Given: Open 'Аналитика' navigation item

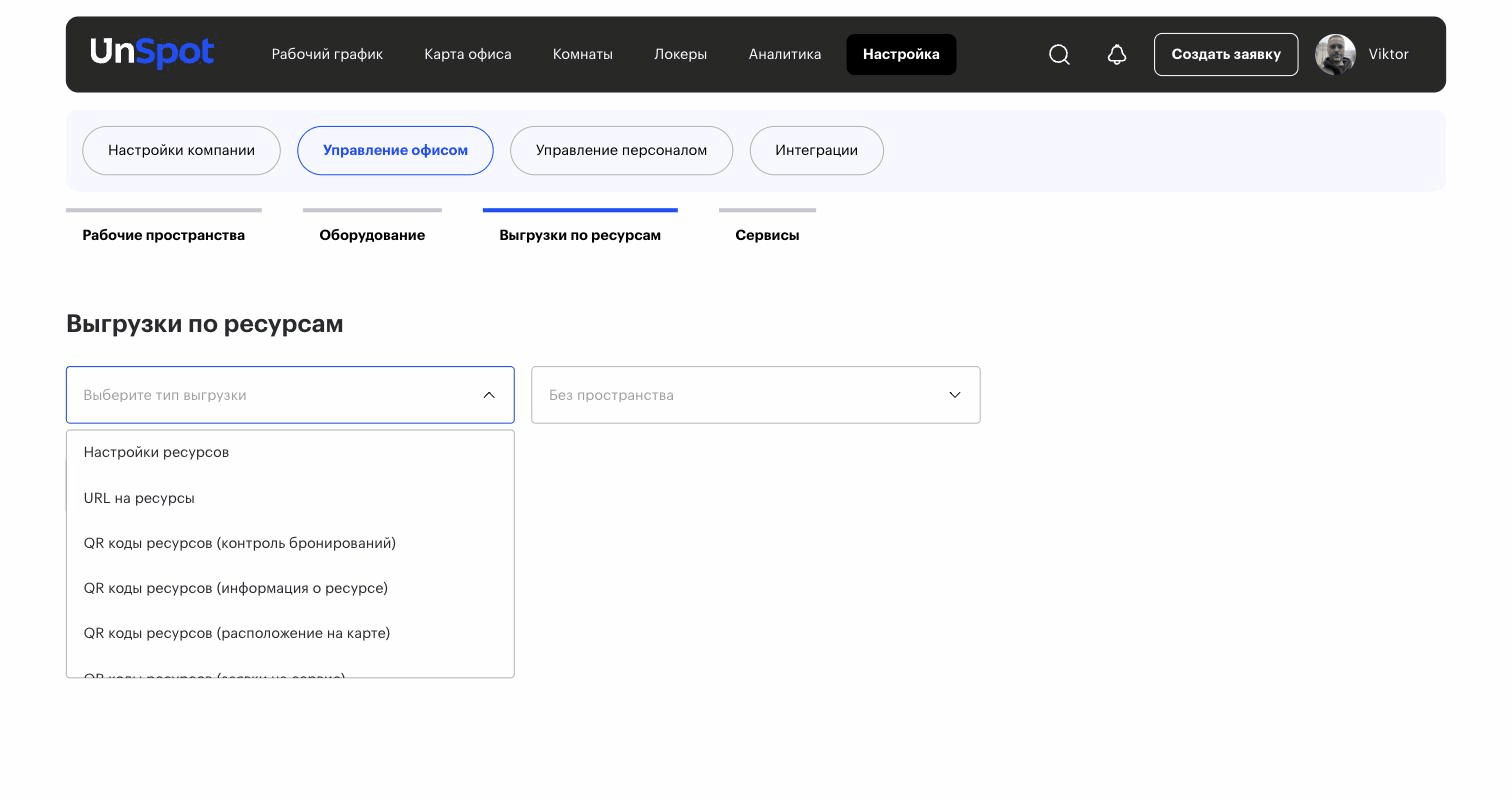Looking at the screenshot, I should coord(785,54).
